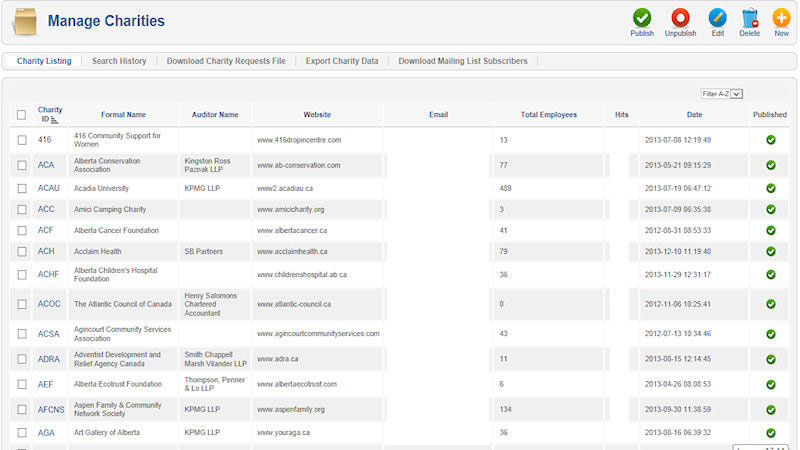
Task: Tick the ACAU row checkbox
Action: point(22,188)
